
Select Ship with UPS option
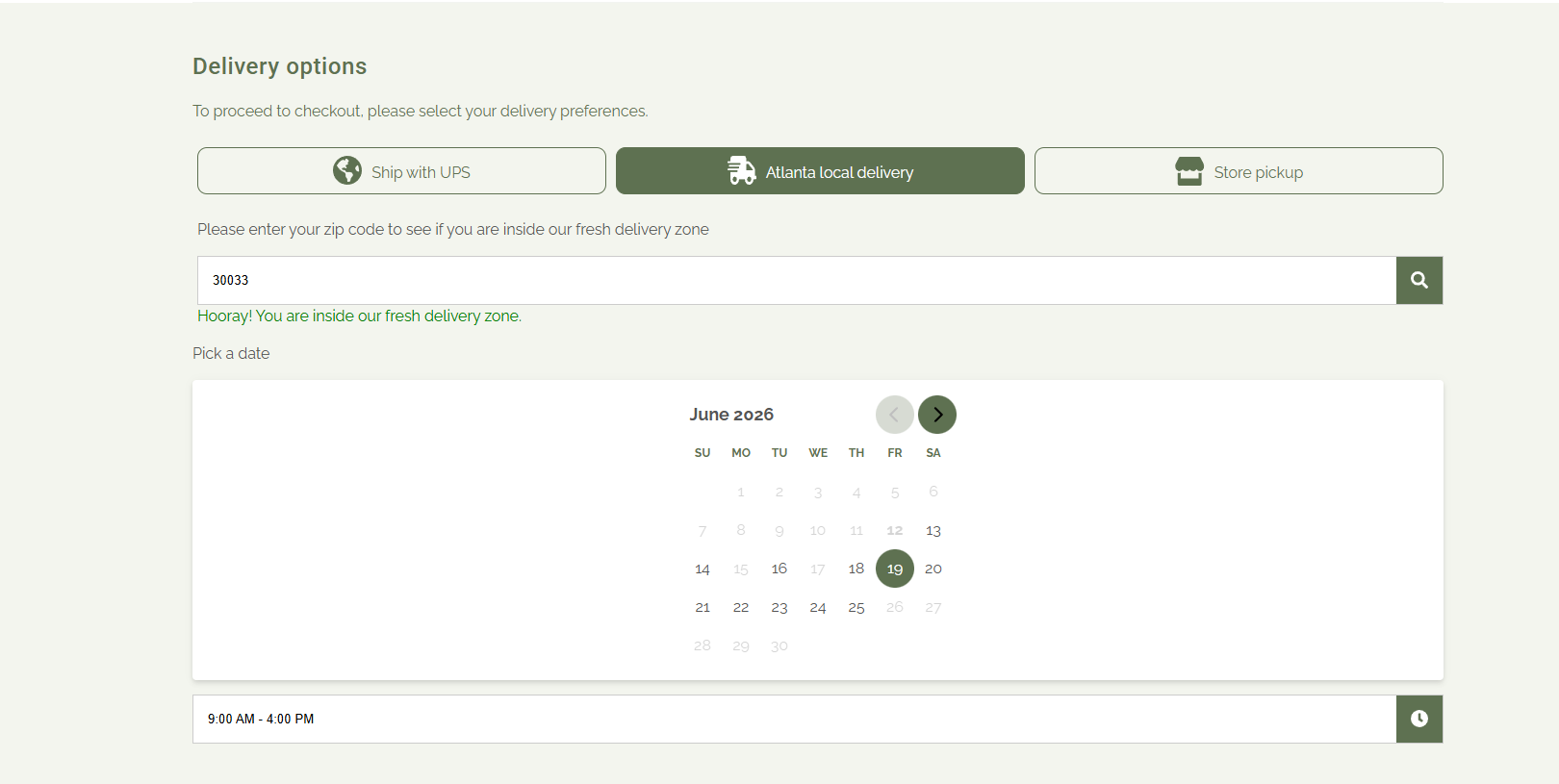click(401, 171)
